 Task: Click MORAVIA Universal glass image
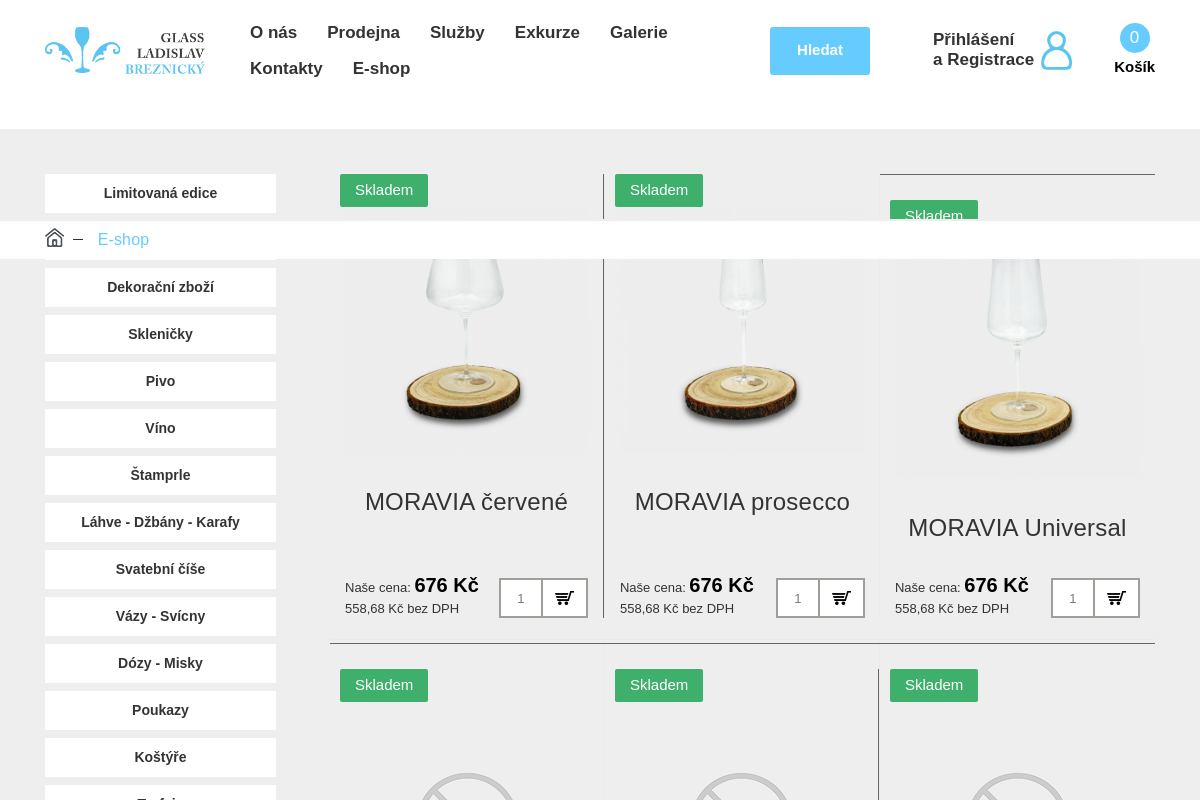click(x=1017, y=367)
